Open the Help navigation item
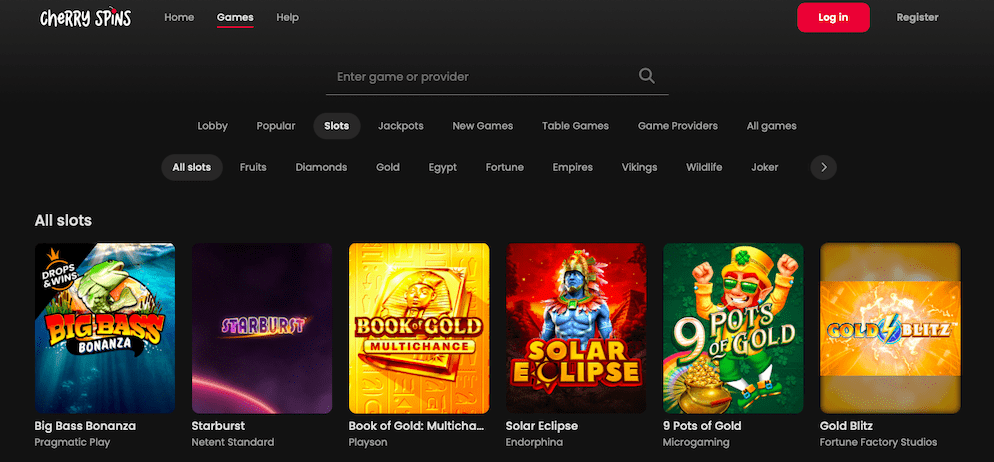The height and width of the screenshot is (462, 994). tap(287, 17)
